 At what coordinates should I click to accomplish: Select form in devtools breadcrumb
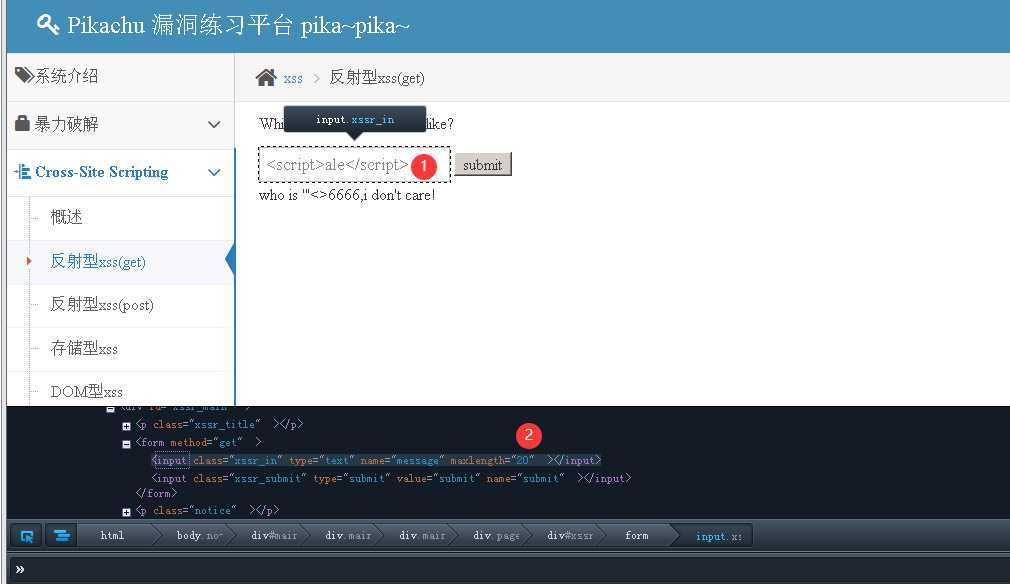636,536
